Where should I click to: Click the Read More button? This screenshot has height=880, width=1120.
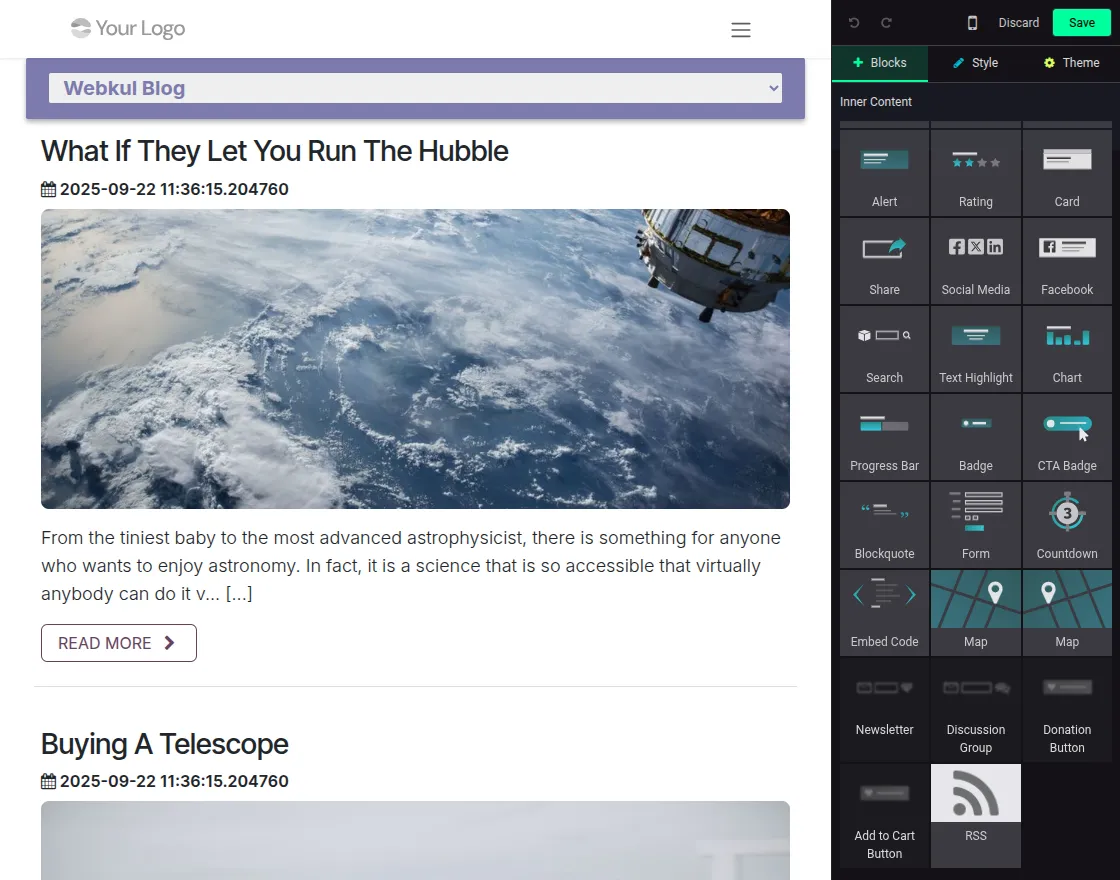tap(119, 643)
